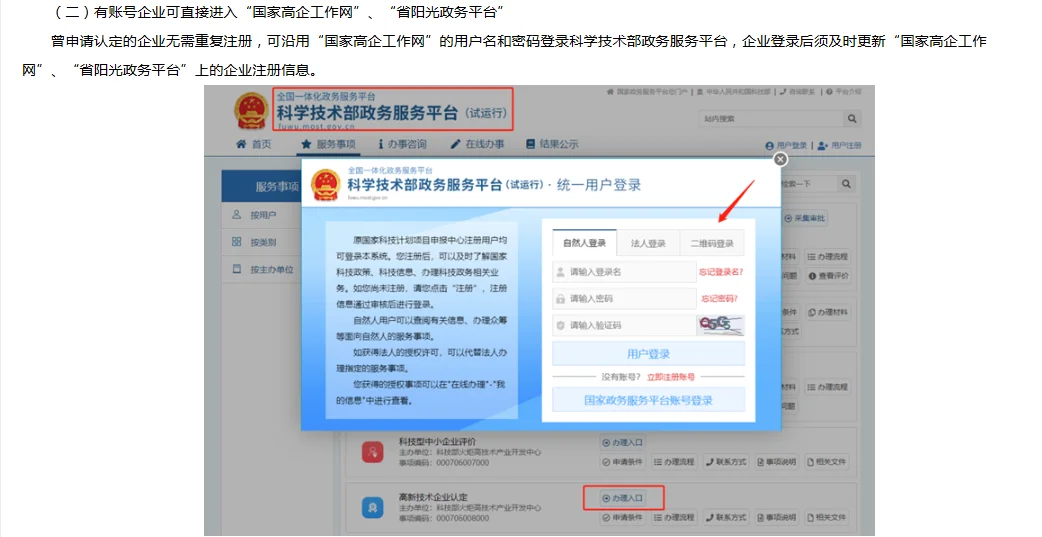This screenshot has height=537, width=1042.
Task: Open the 平台介绍 header link
Action: click(x=843, y=92)
